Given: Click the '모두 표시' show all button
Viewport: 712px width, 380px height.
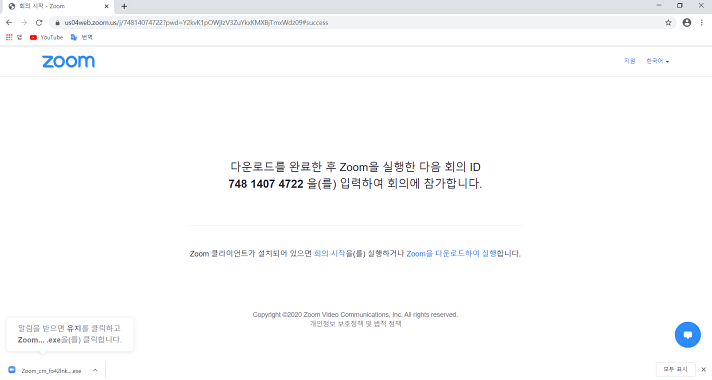Looking at the screenshot, I should [x=675, y=369].
